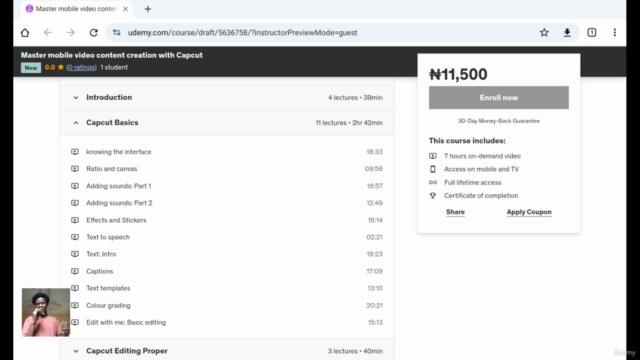Click the browser forward arrow

tap(71, 33)
